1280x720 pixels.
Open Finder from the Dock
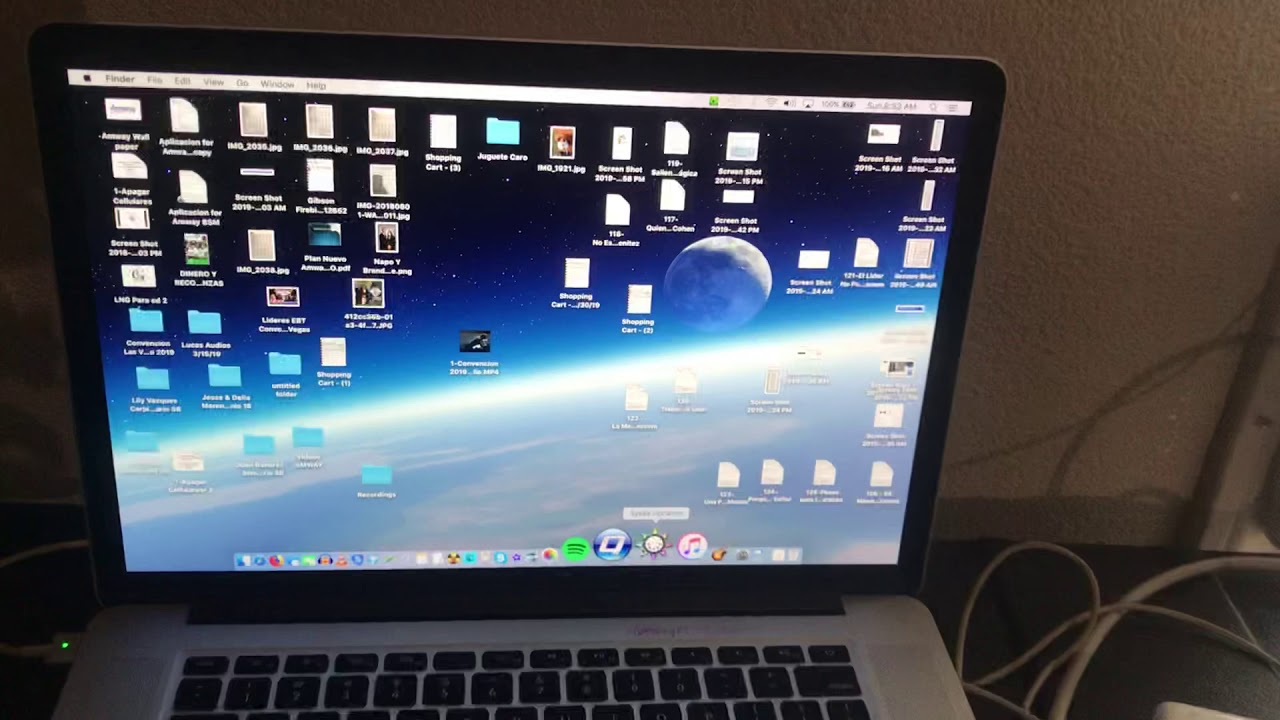coord(242,561)
